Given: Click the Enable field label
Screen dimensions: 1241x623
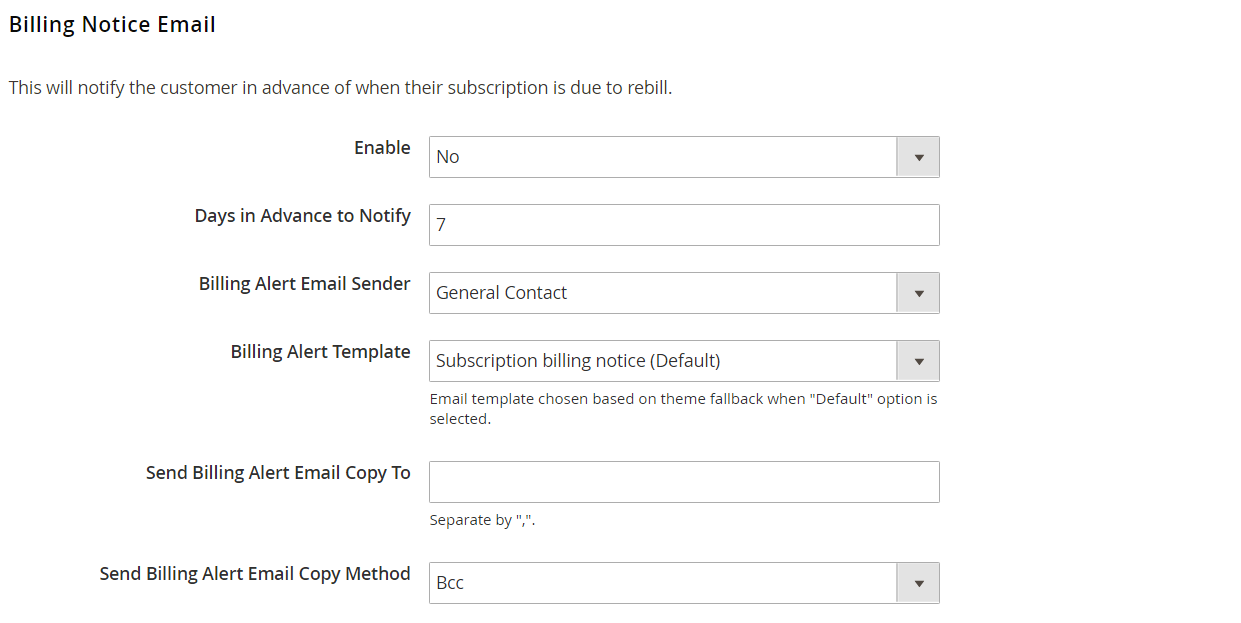Looking at the screenshot, I should pyautogui.click(x=382, y=148).
